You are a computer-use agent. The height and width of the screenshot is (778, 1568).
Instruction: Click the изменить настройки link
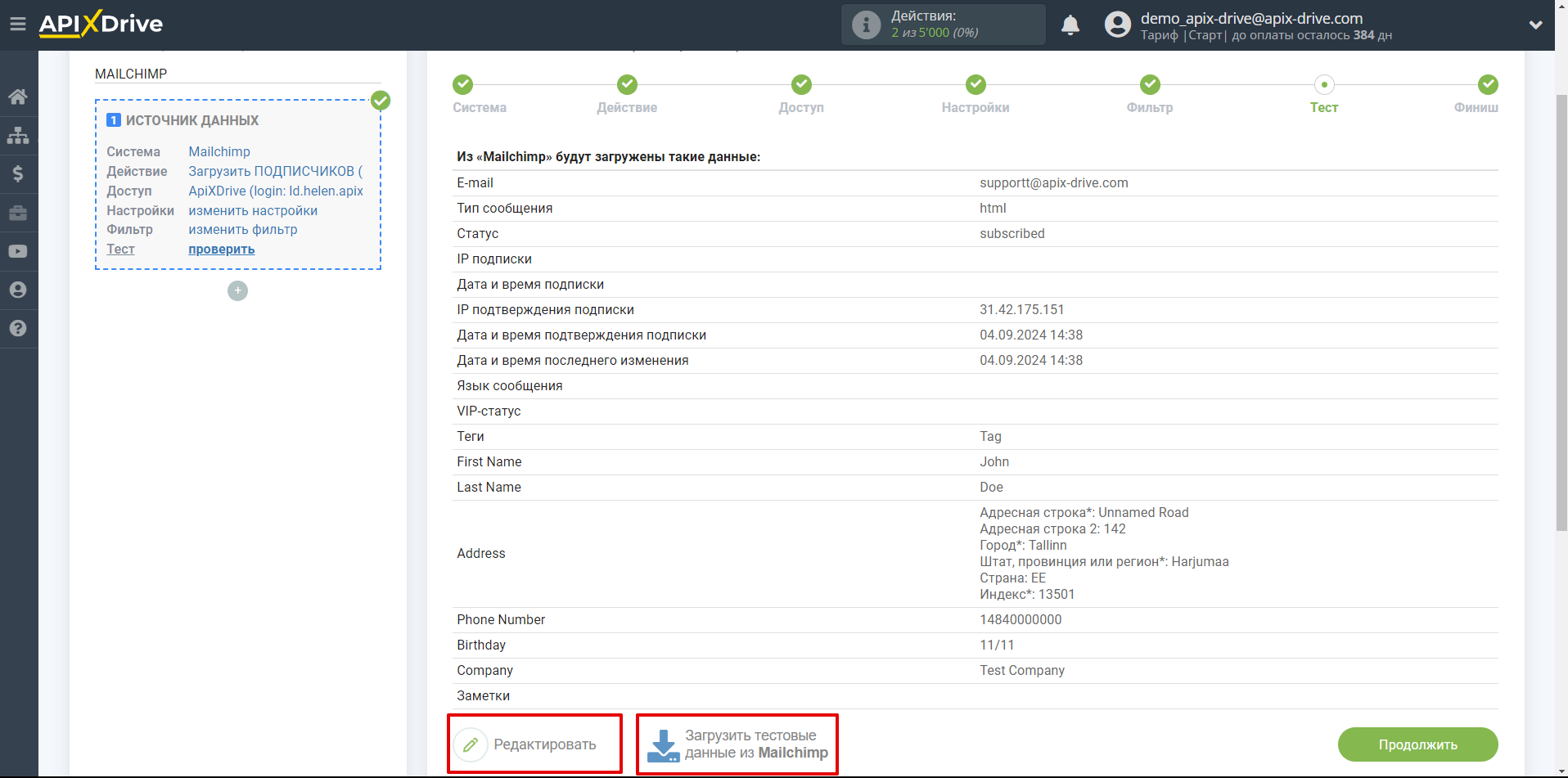tap(253, 210)
